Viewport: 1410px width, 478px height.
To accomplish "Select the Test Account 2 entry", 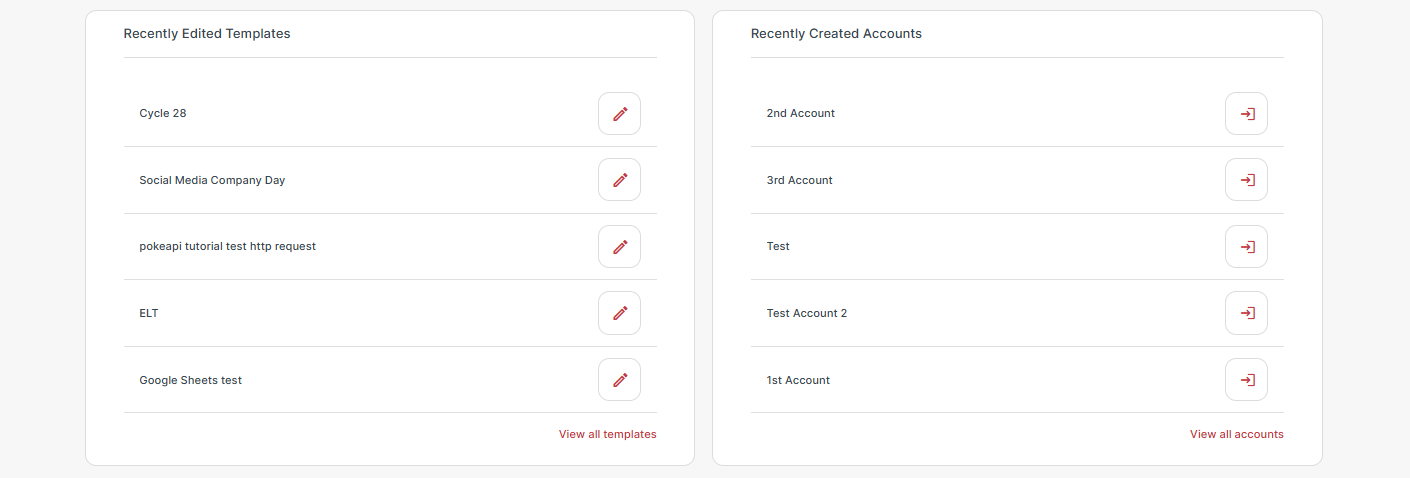I will 806,313.
